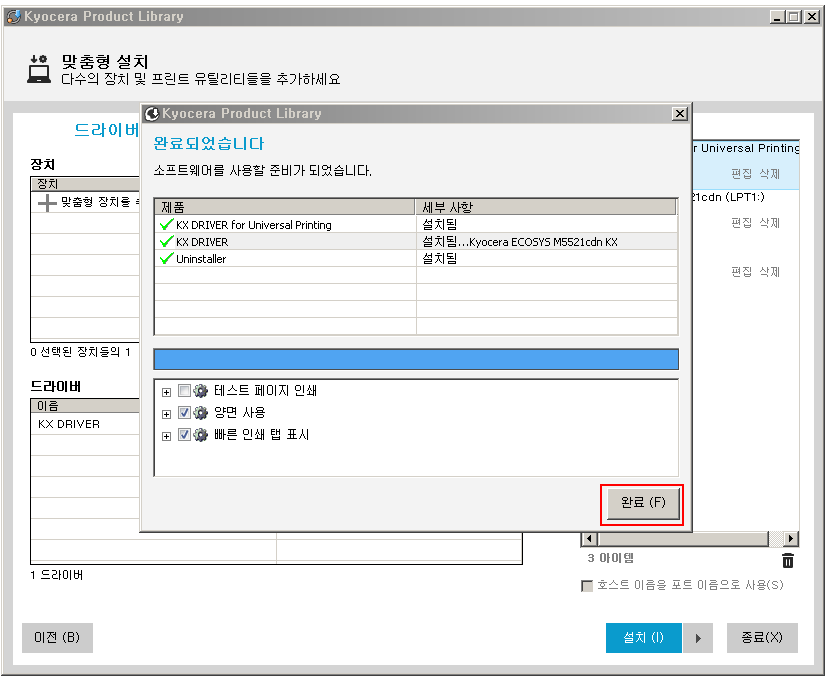
Task: Click the 제품 column header
Action: (285, 207)
